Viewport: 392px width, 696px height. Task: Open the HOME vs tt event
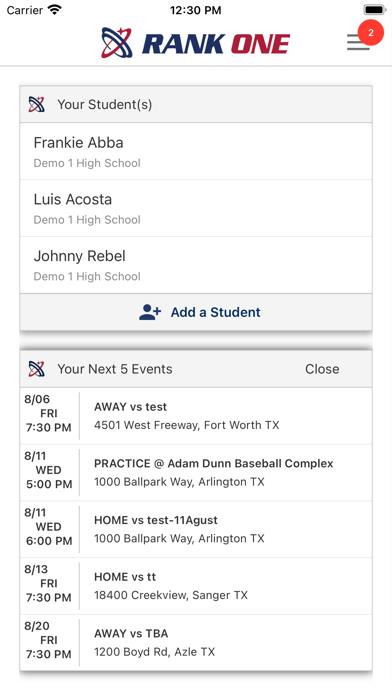pyautogui.click(x=196, y=586)
